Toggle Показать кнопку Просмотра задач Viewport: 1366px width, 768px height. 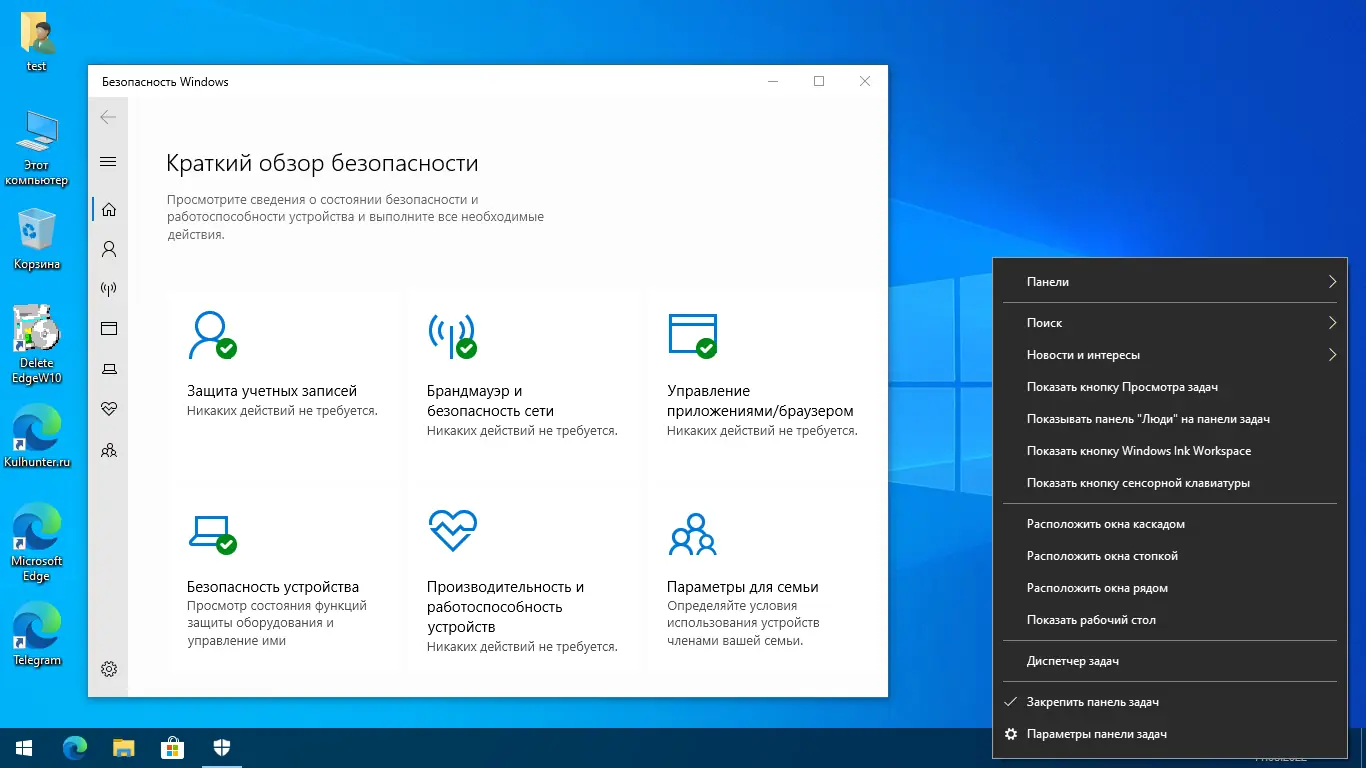point(1170,387)
